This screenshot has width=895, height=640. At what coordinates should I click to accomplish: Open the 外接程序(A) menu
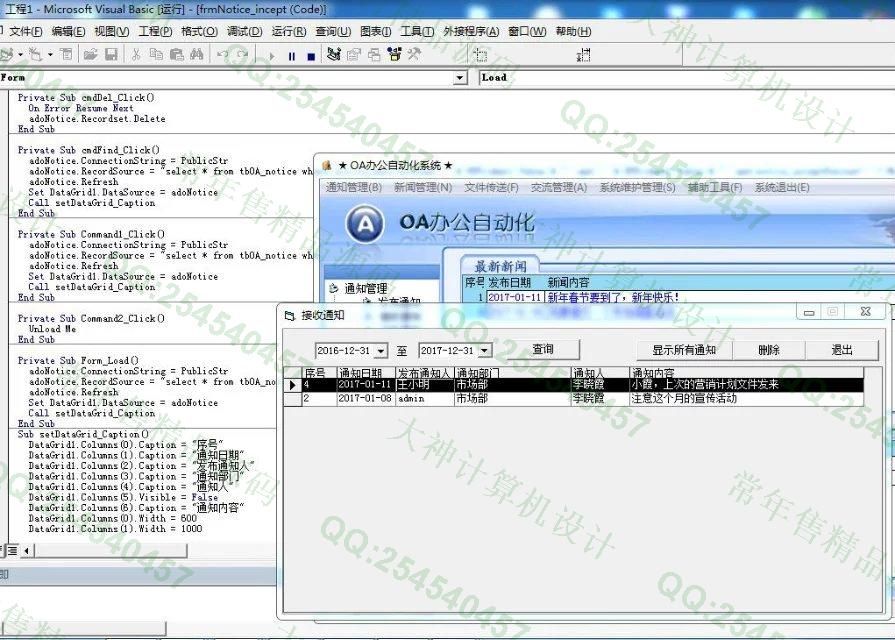tap(471, 31)
